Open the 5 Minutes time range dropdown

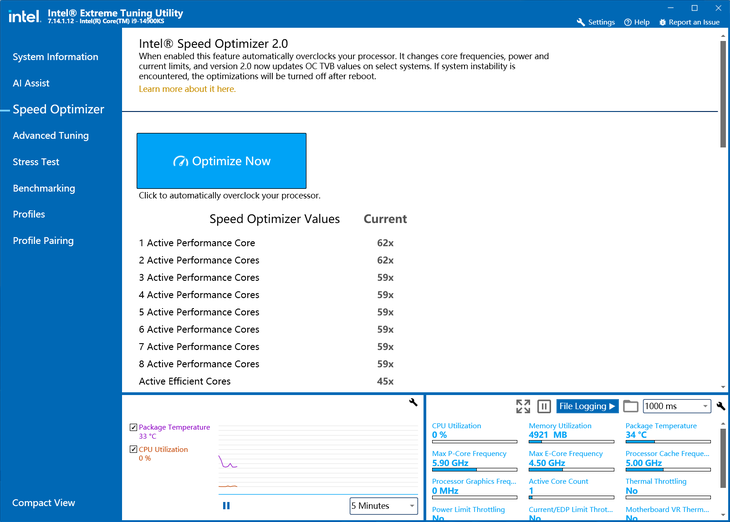[384, 506]
